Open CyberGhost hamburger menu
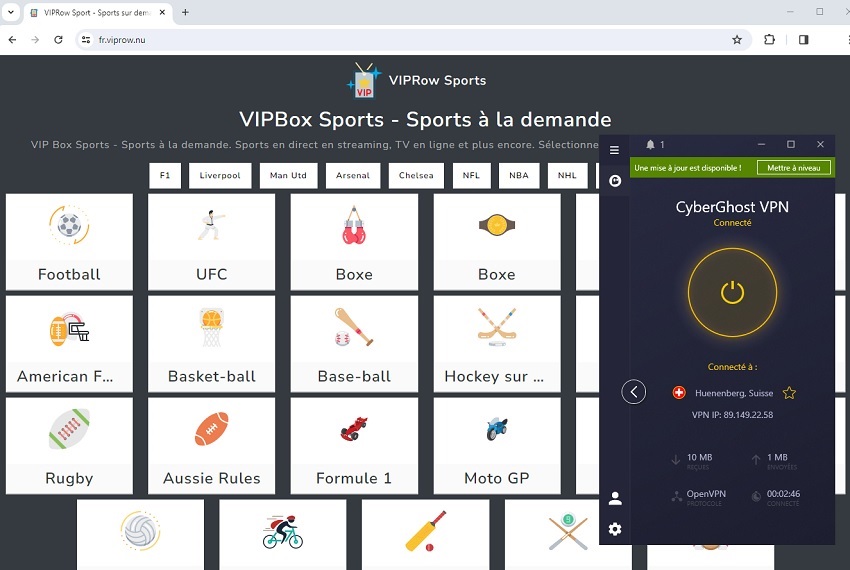Screen dimensions: 850x570 click(x=614, y=150)
